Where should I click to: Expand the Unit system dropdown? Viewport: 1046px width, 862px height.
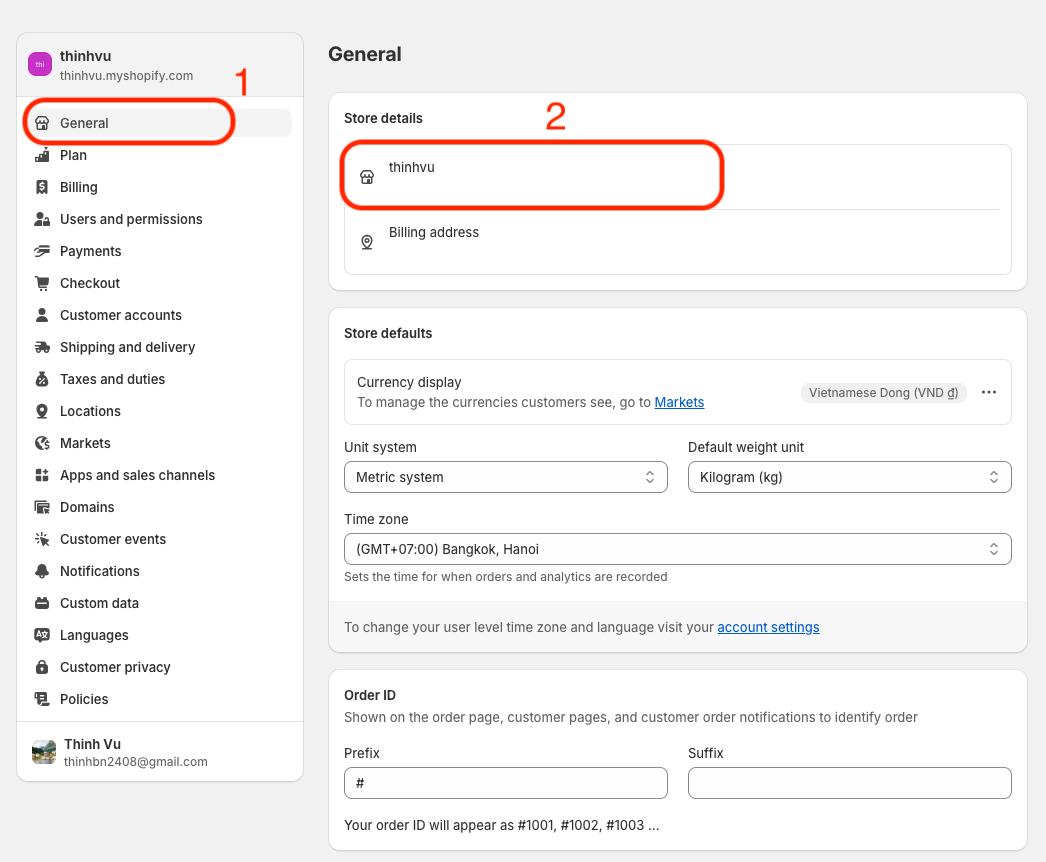click(x=506, y=477)
